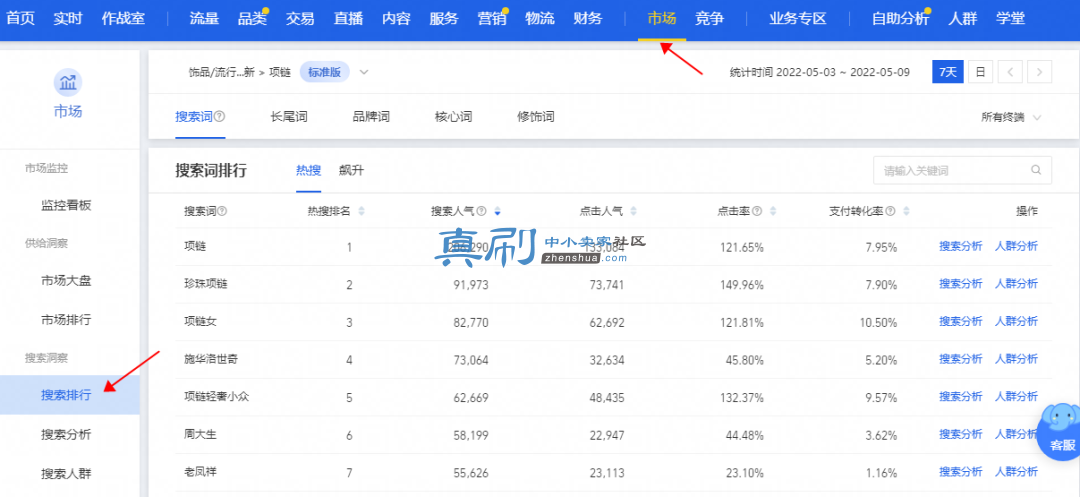Viewport: 1080px width, 497px height.
Task: Click 搜索分析 link for 项链轻奢小众 row
Action: (x=960, y=396)
